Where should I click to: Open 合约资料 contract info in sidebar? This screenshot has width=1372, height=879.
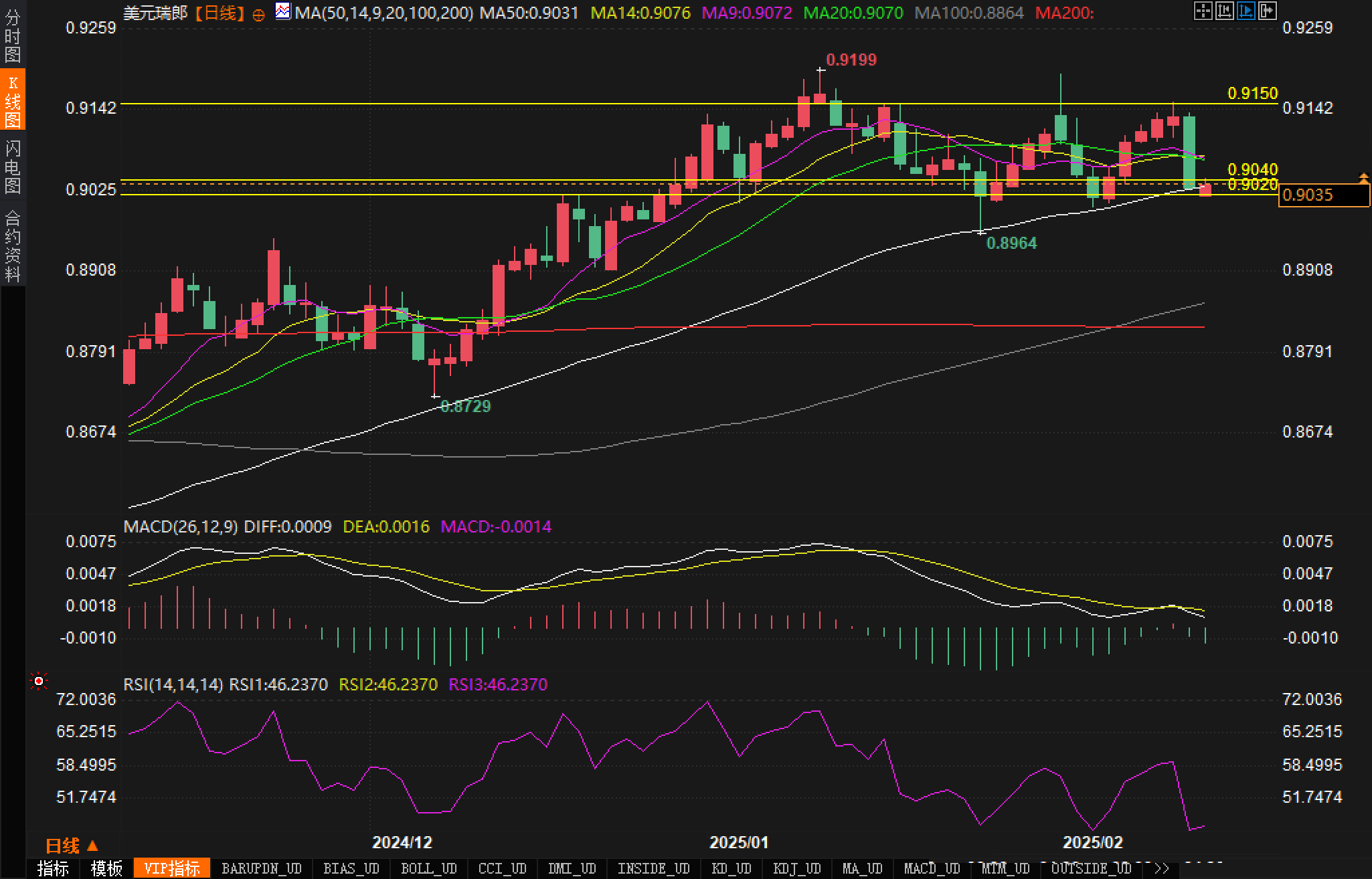coord(13,246)
